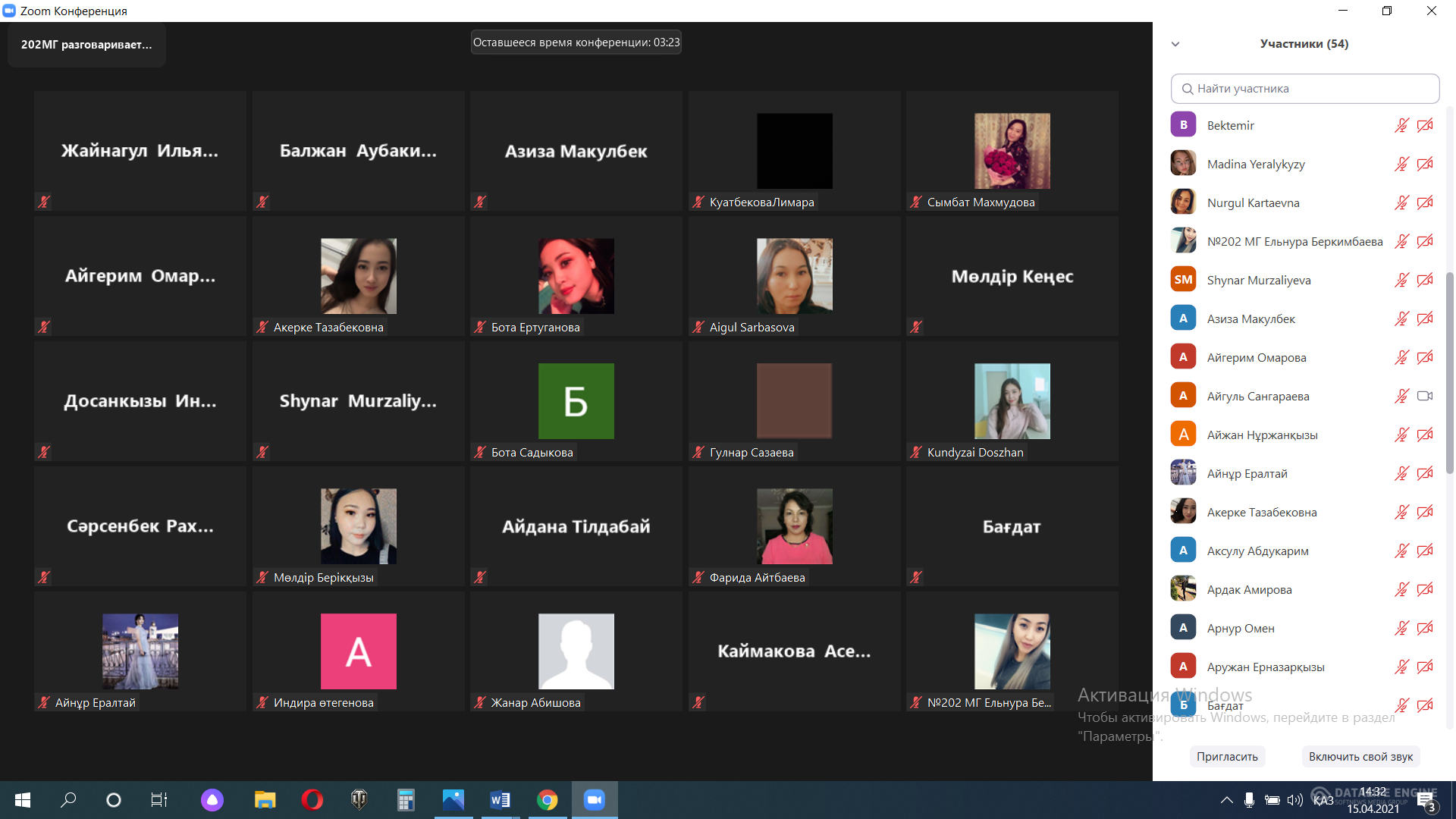The height and width of the screenshot is (819, 1456).
Task: Click the Пригласить button
Action: coord(1227,756)
